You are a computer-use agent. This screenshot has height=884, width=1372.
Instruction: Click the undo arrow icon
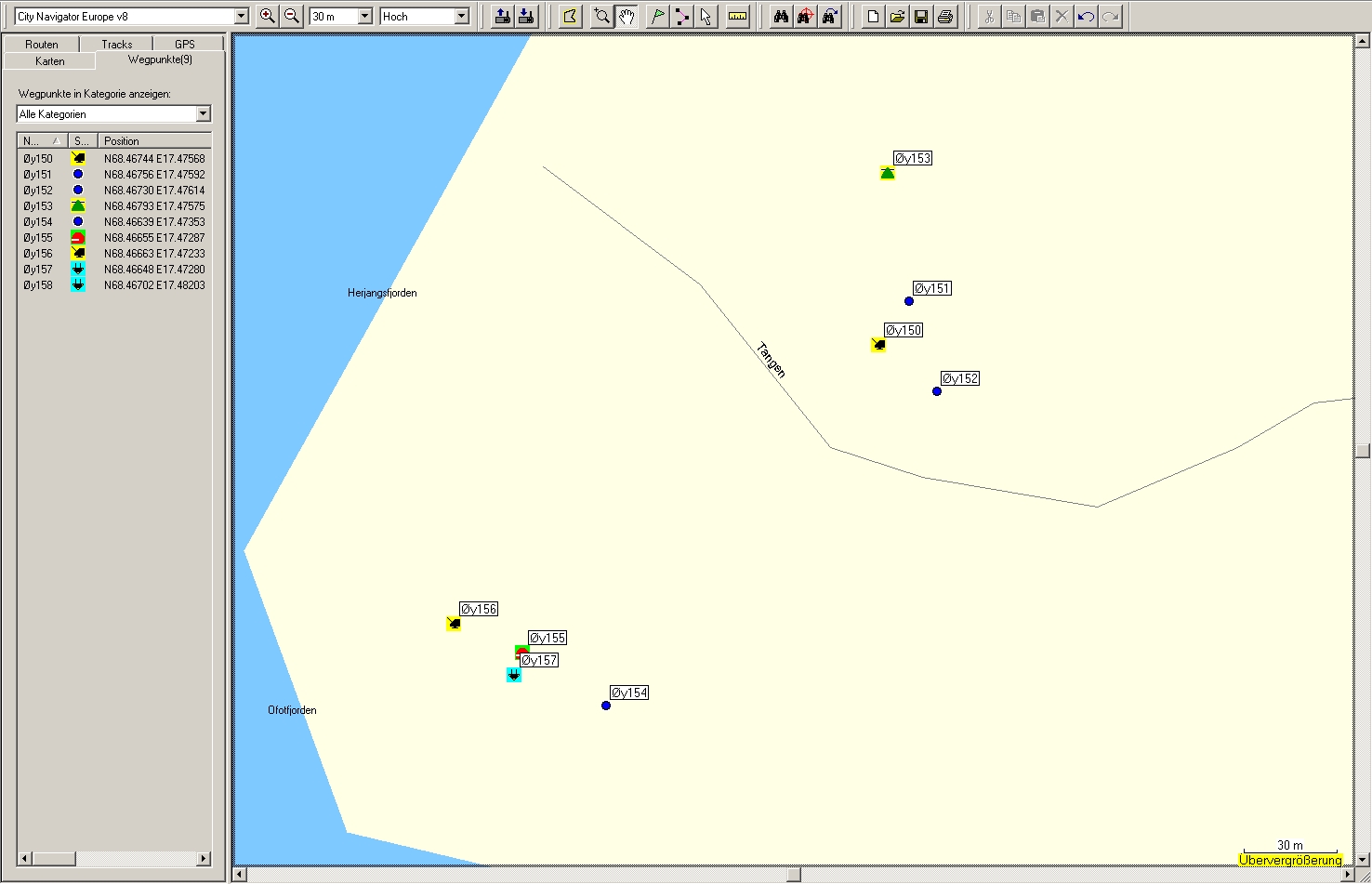pyautogui.click(x=1086, y=16)
